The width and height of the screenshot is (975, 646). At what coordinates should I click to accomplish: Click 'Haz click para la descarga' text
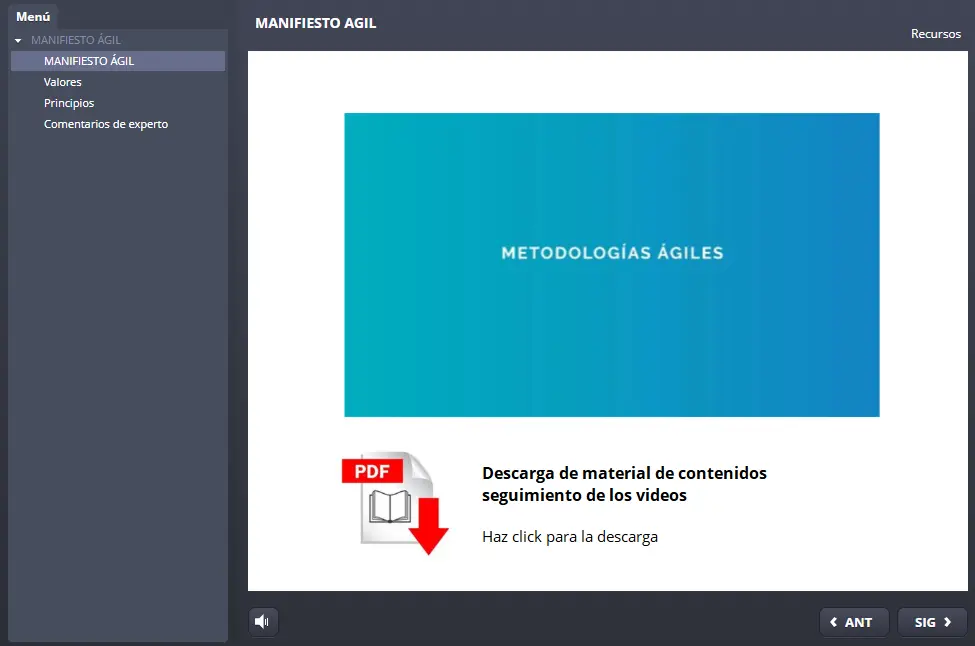tap(570, 537)
